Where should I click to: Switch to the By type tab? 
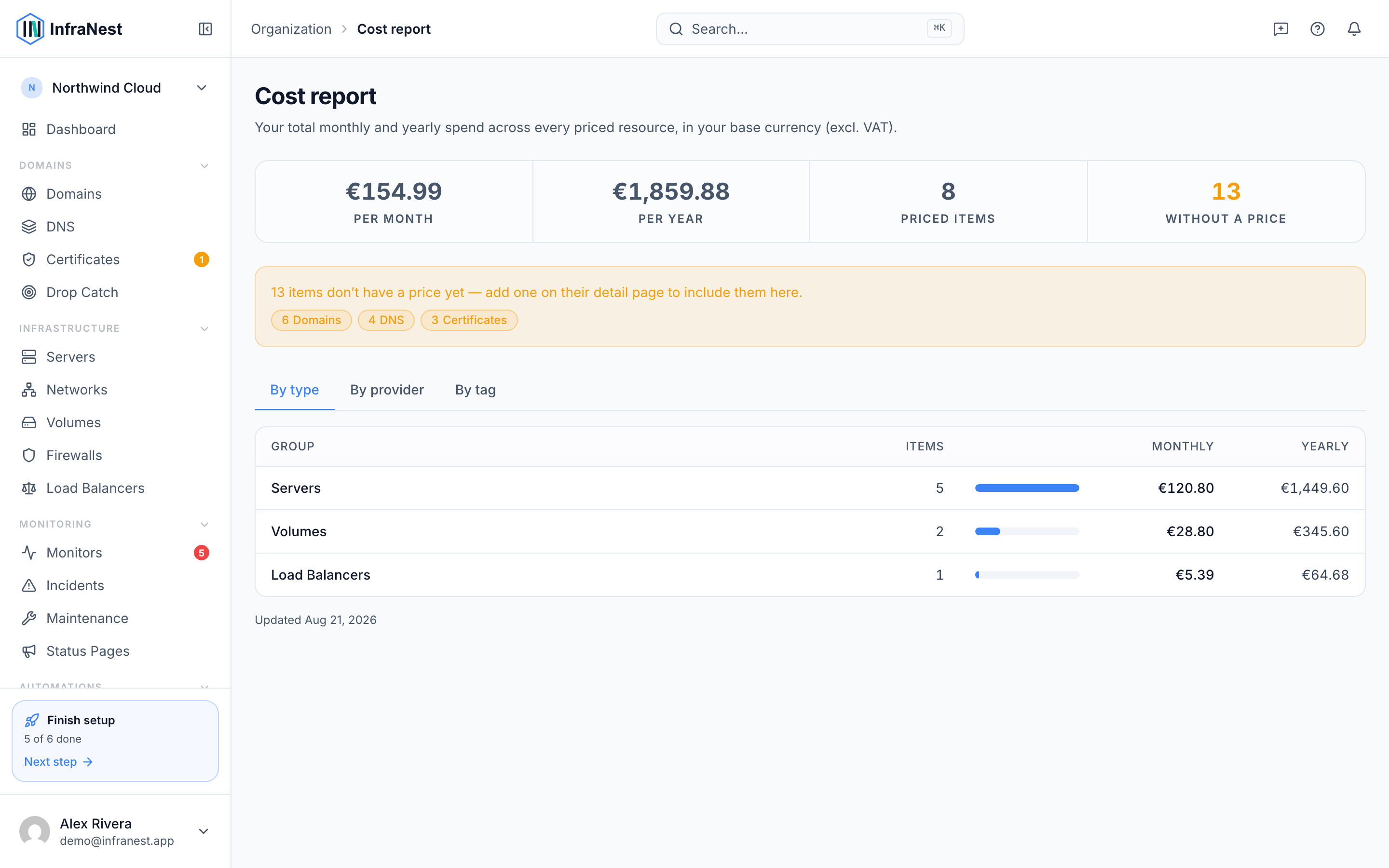pyautogui.click(x=295, y=390)
